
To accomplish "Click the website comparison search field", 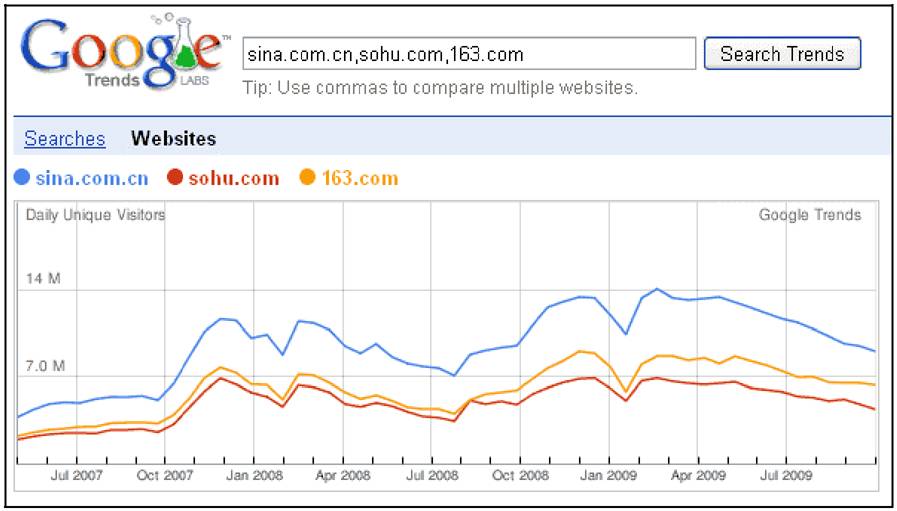I will pyautogui.click(x=469, y=54).
